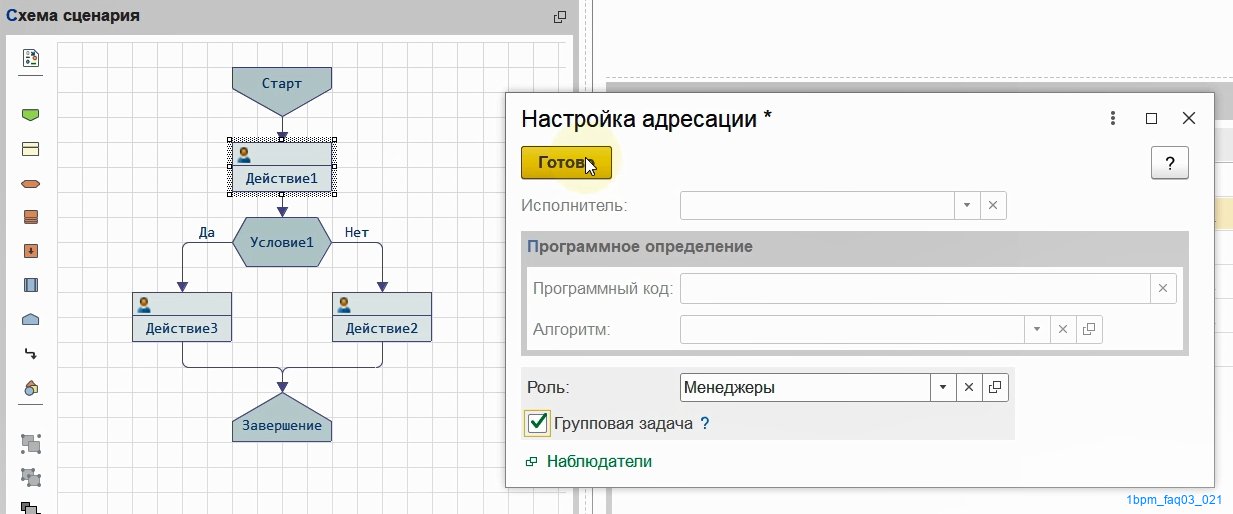Click the ? help button in dialog
This screenshot has width=1233, height=514.
point(1169,163)
